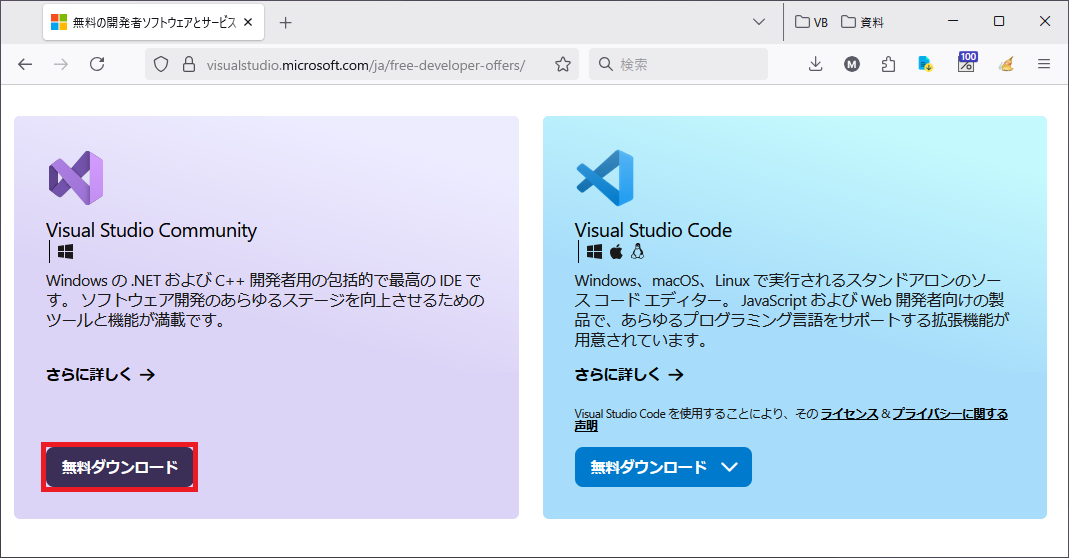The image size is (1069, 558).
Task: Bookmark this page with the star
Action: (562, 64)
